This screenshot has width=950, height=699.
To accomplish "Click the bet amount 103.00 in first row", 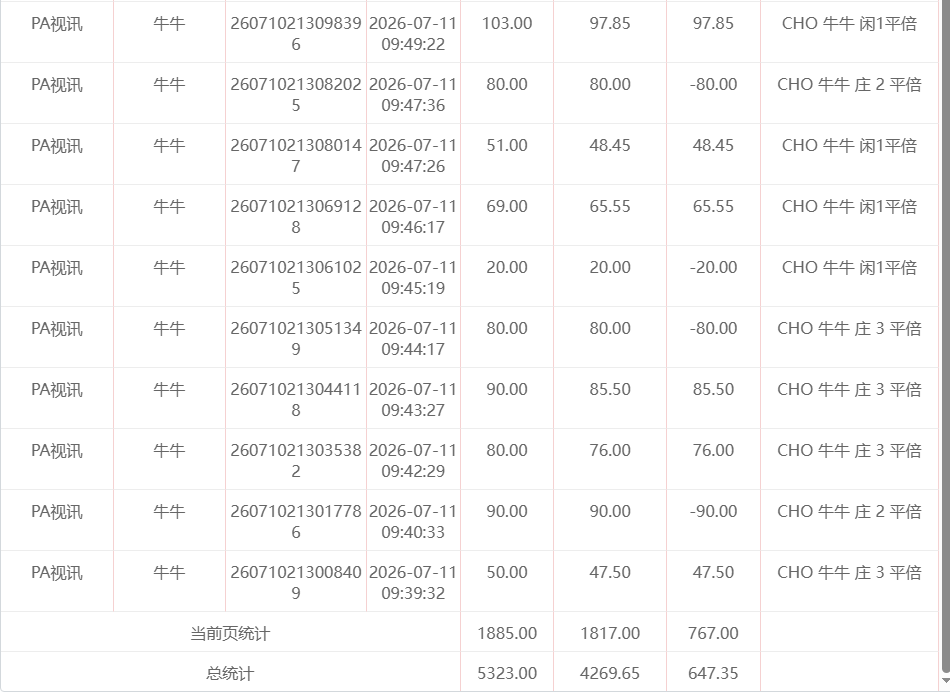I will click(x=507, y=24).
